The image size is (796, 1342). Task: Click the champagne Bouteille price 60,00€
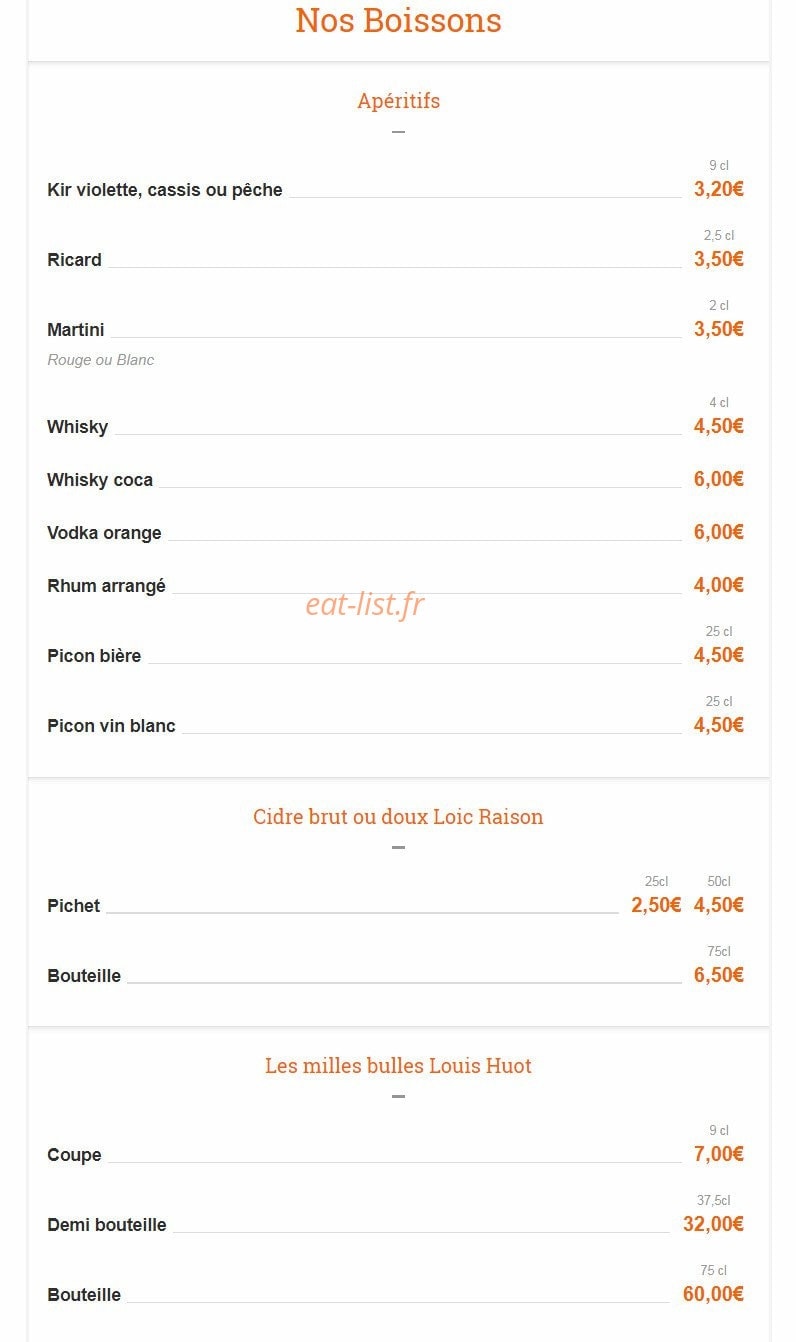[x=714, y=1294]
